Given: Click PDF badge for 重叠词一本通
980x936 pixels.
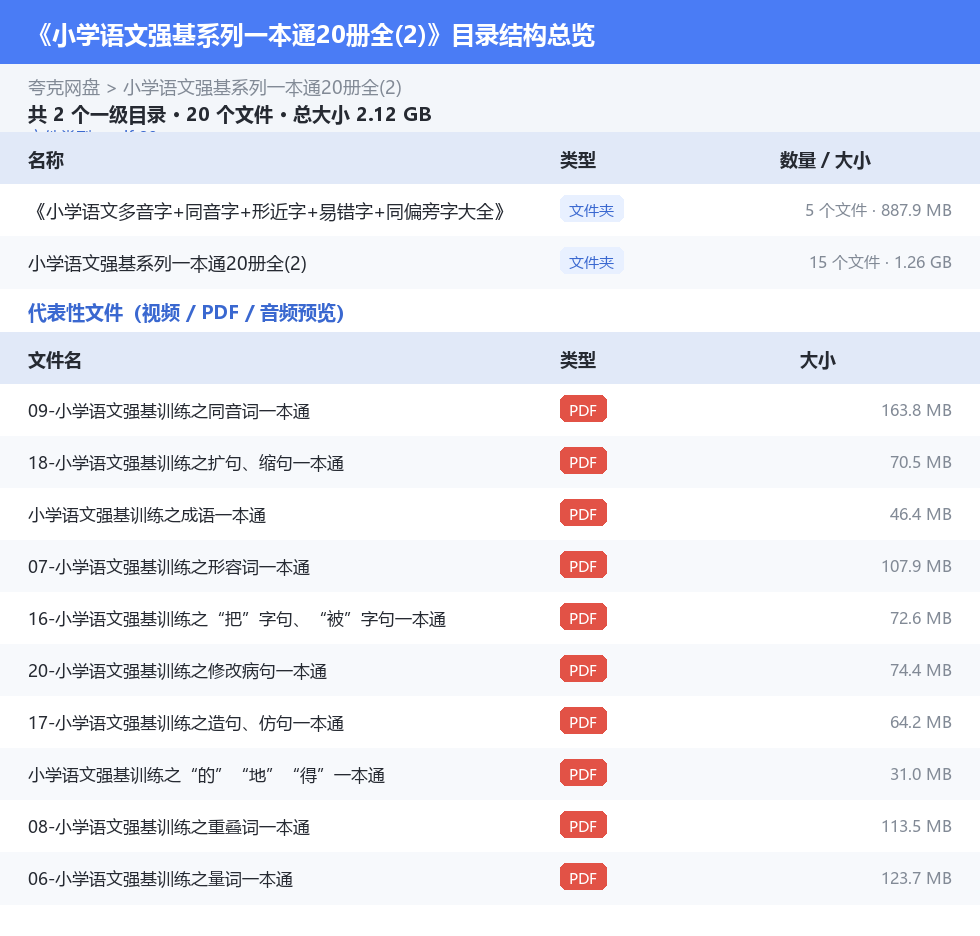Looking at the screenshot, I should 583,825.
